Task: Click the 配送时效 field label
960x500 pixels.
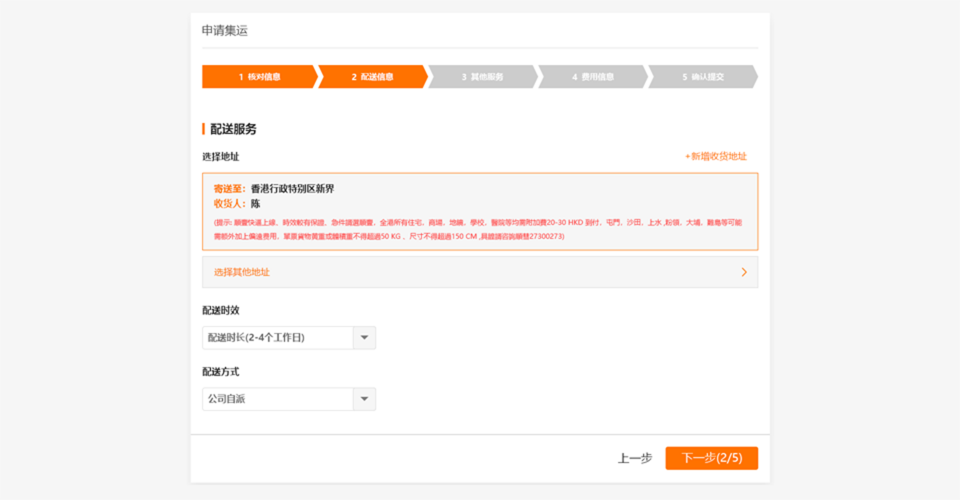Action: point(221,310)
